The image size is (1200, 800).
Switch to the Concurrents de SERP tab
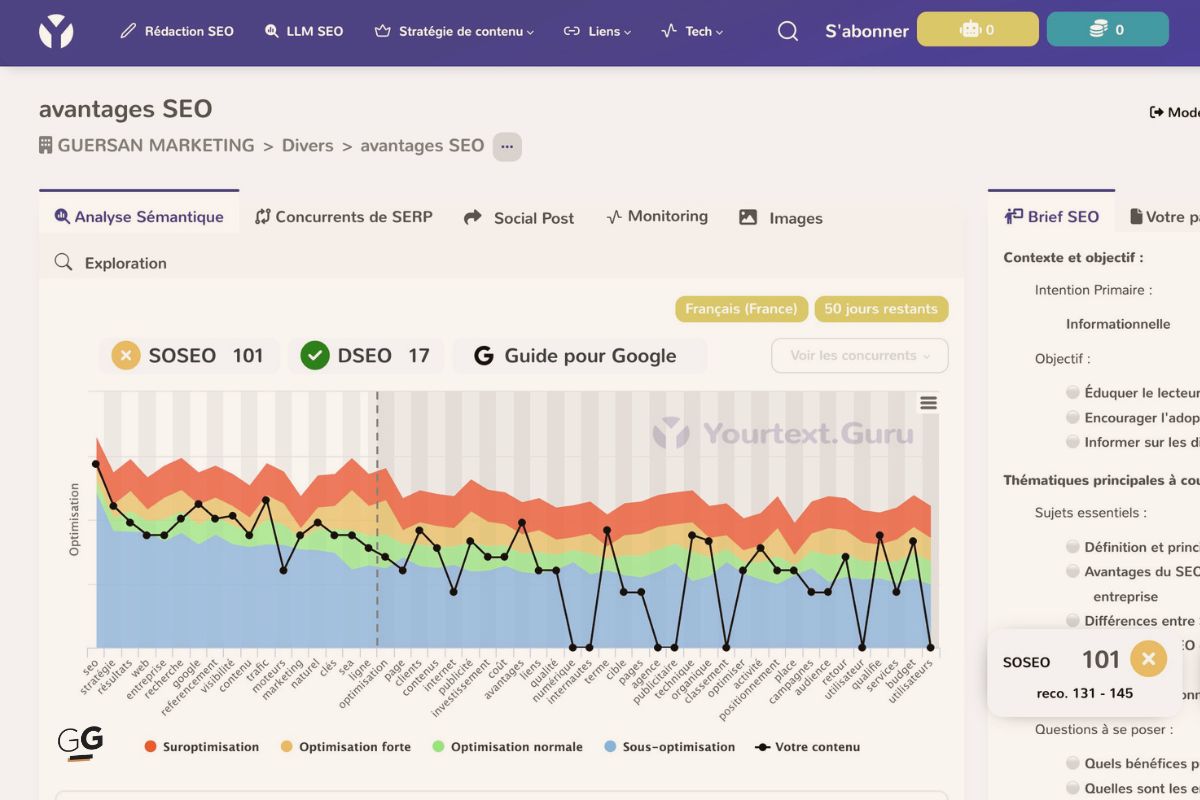pos(343,216)
